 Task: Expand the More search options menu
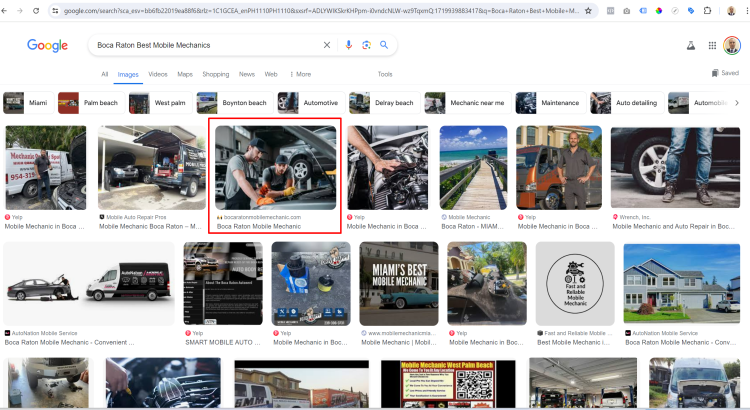pos(300,74)
